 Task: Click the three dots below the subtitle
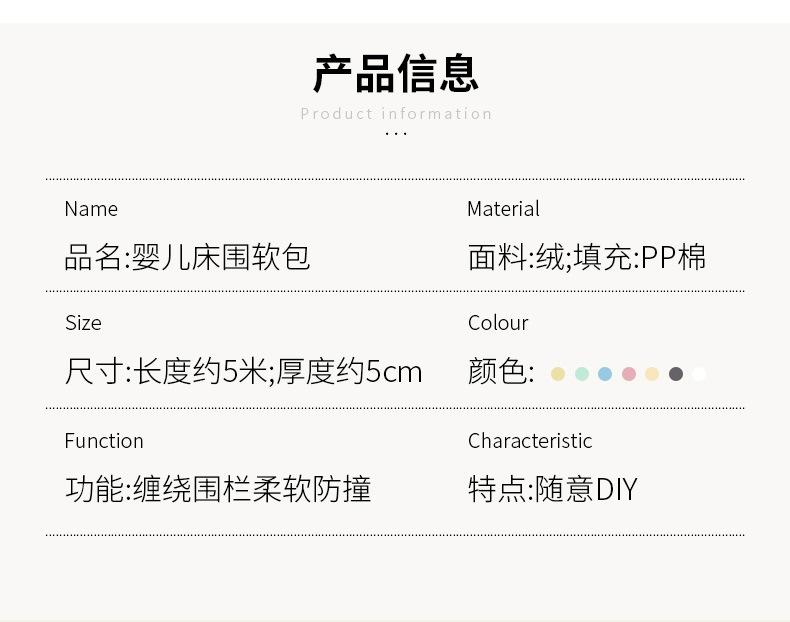(396, 133)
